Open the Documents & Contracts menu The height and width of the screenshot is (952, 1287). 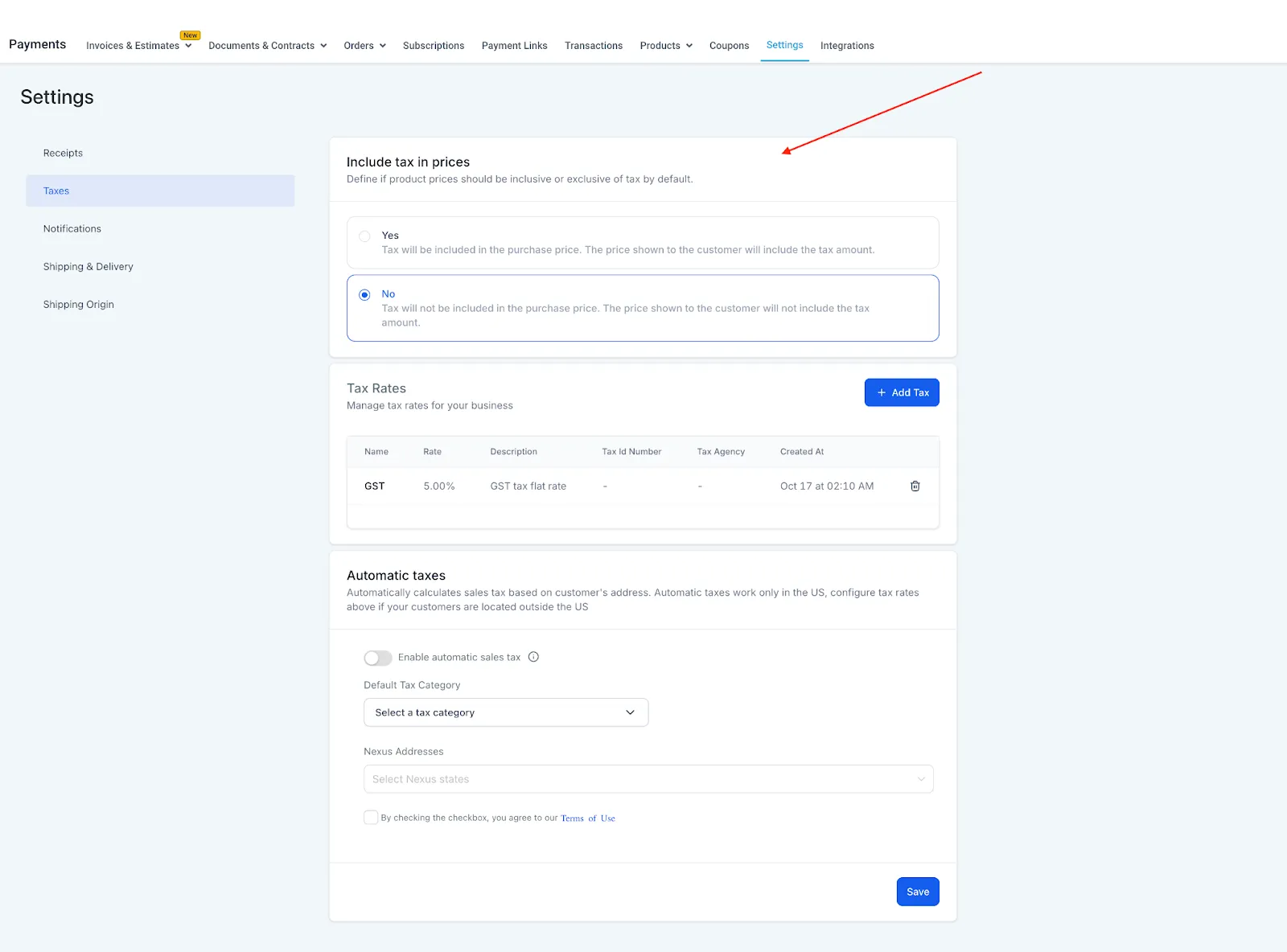[267, 46]
